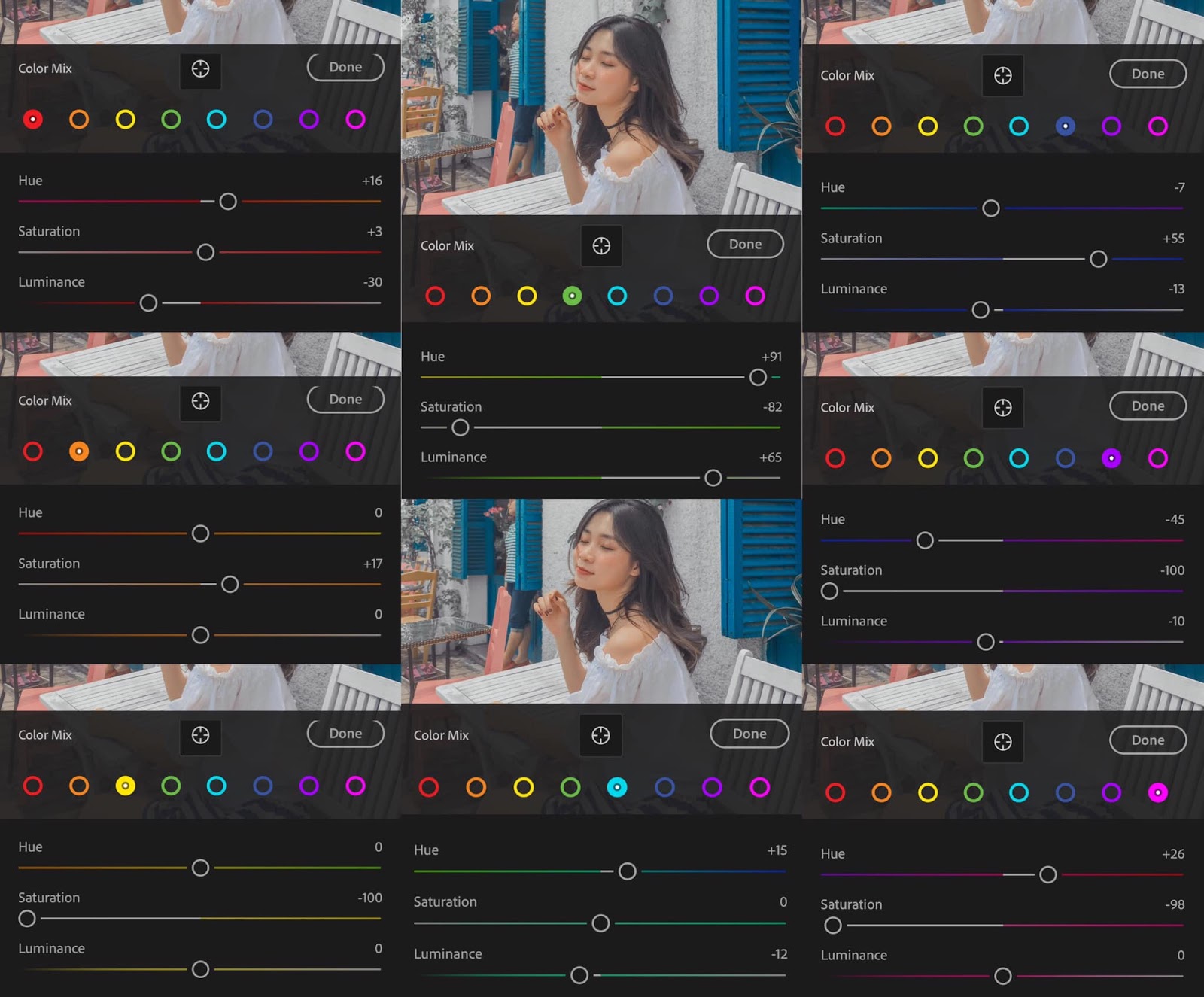Select blue color in the yellow-selected panel

pyautogui.click(x=263, y=786)
